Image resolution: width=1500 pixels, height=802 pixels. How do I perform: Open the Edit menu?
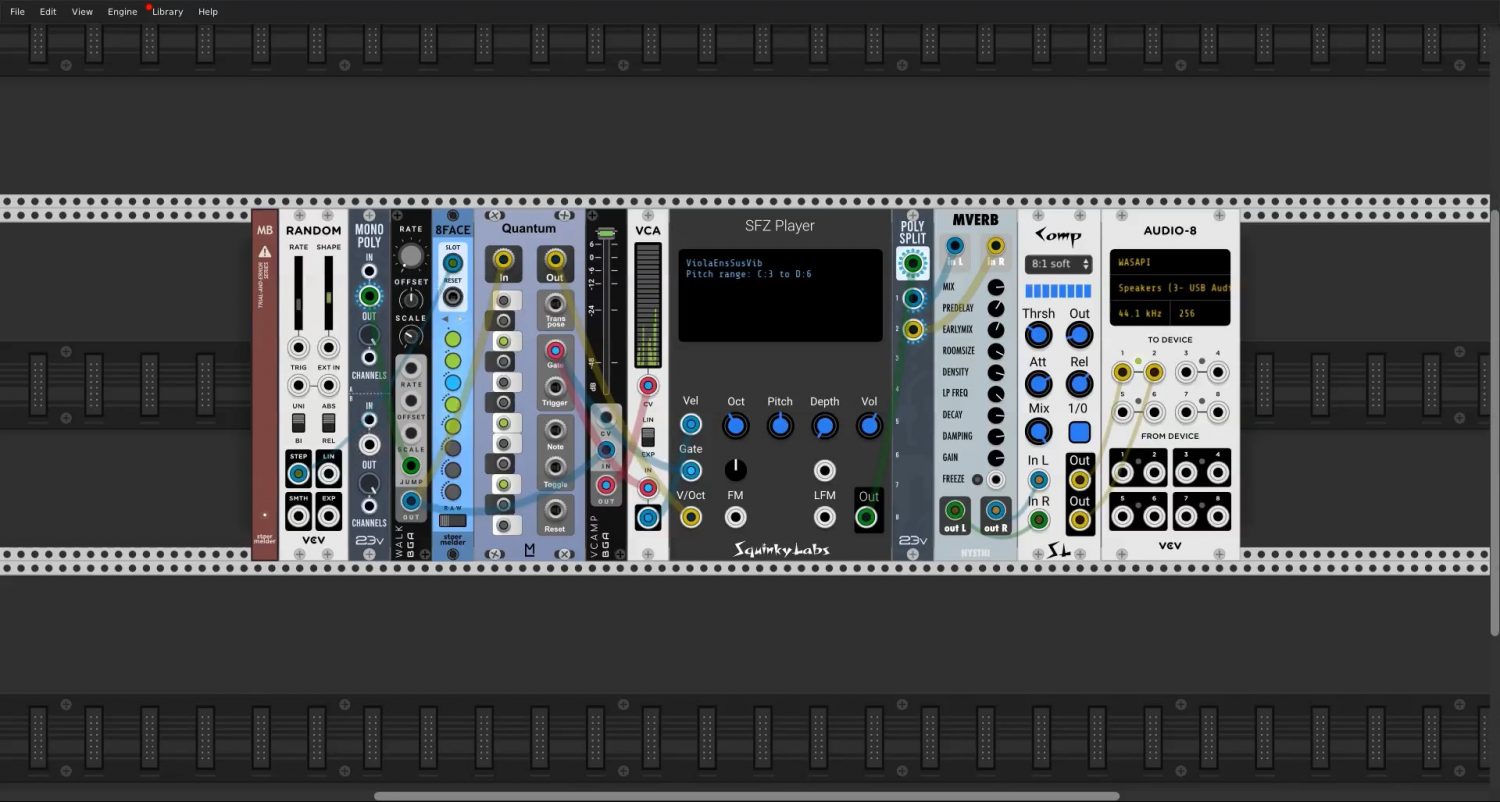pos(48,12)
